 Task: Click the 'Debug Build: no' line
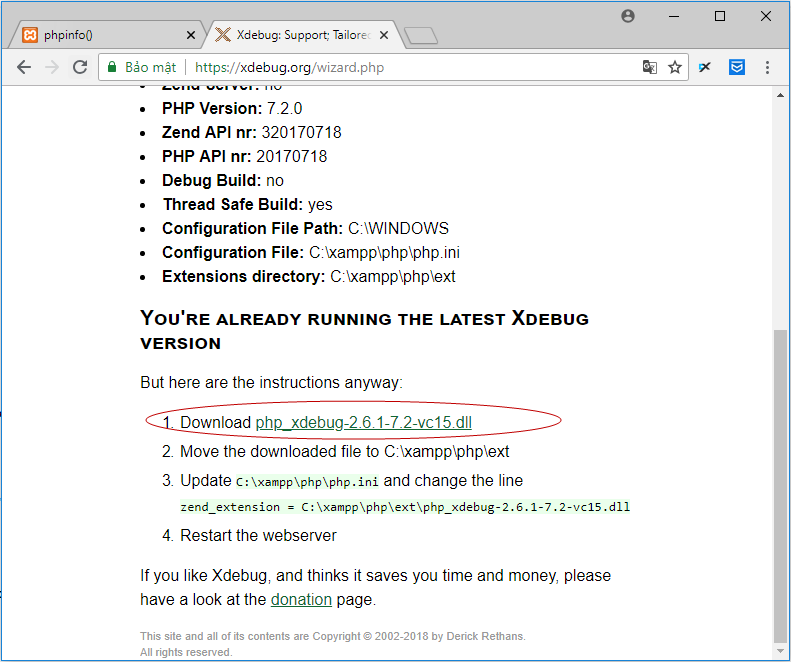222,180
